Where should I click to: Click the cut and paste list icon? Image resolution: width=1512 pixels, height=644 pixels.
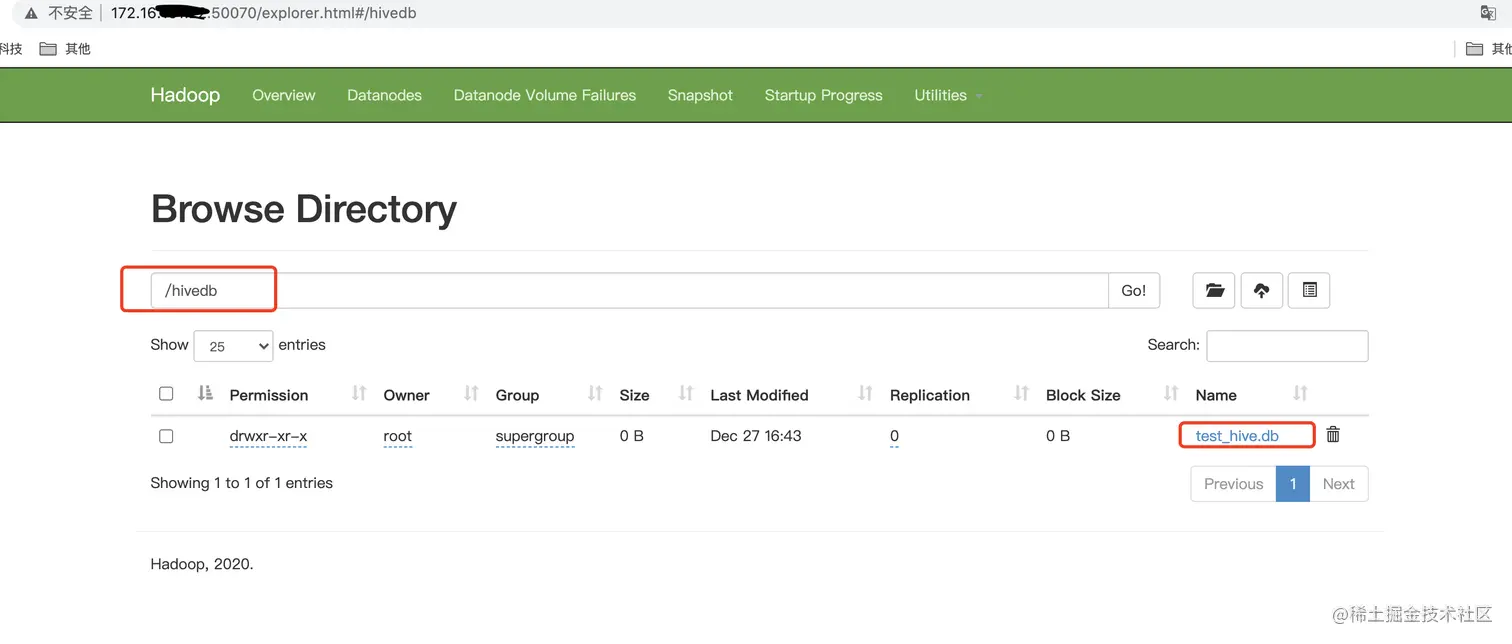point(1309,290)
